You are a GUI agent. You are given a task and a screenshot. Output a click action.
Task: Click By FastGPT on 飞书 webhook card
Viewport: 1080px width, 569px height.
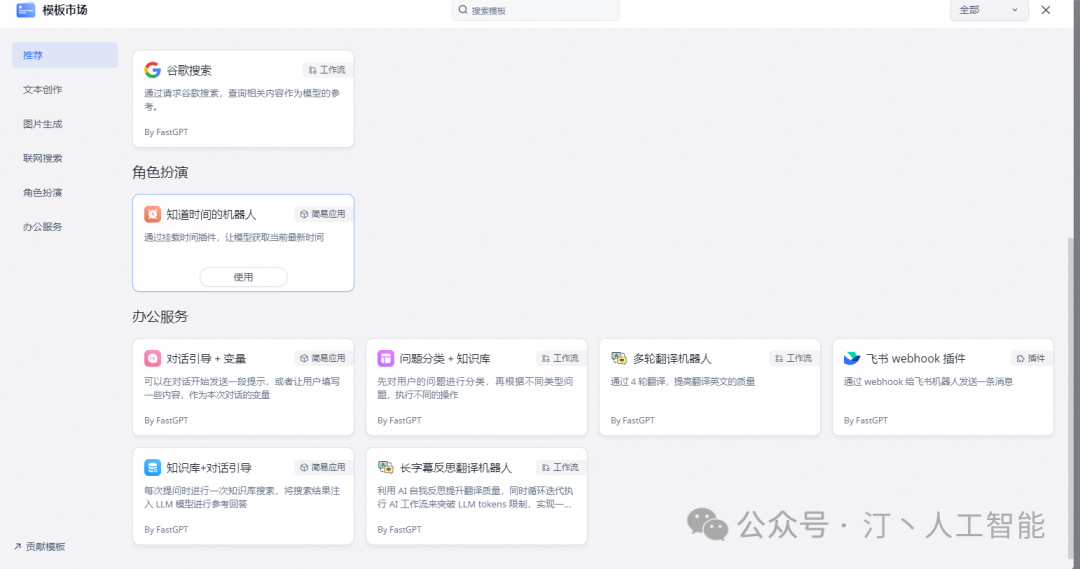pyautogui.click(x=866, y=420)
